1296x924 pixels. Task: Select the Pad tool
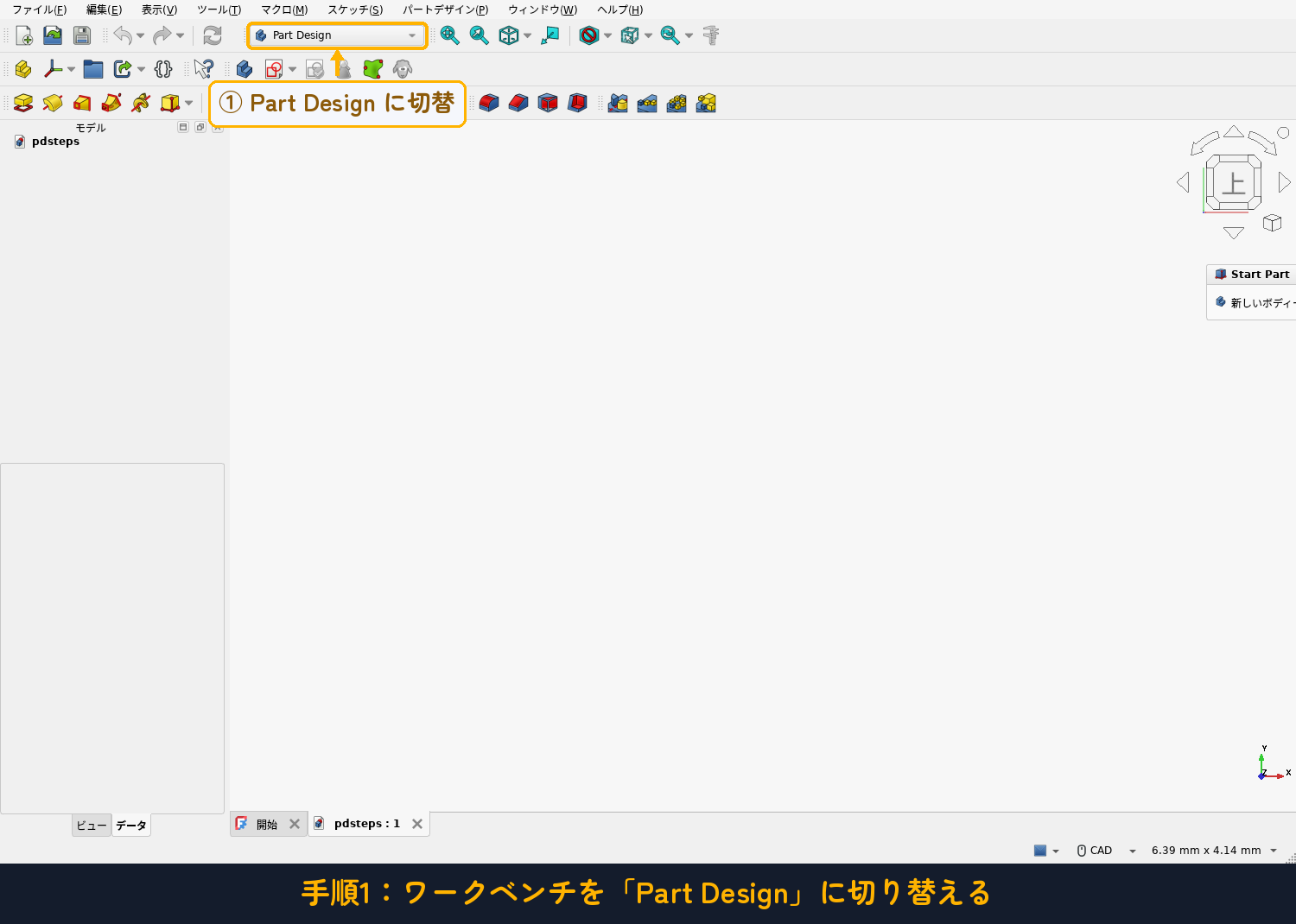pyautogui.click(x=23, y=104)
